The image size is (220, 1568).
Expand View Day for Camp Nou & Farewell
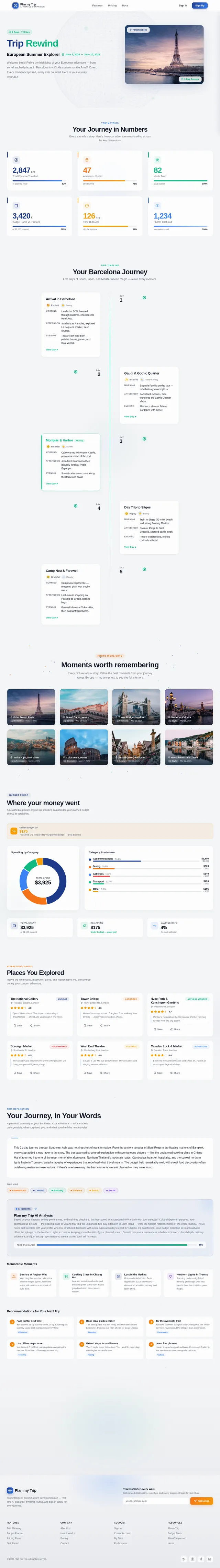click(52, 617)
